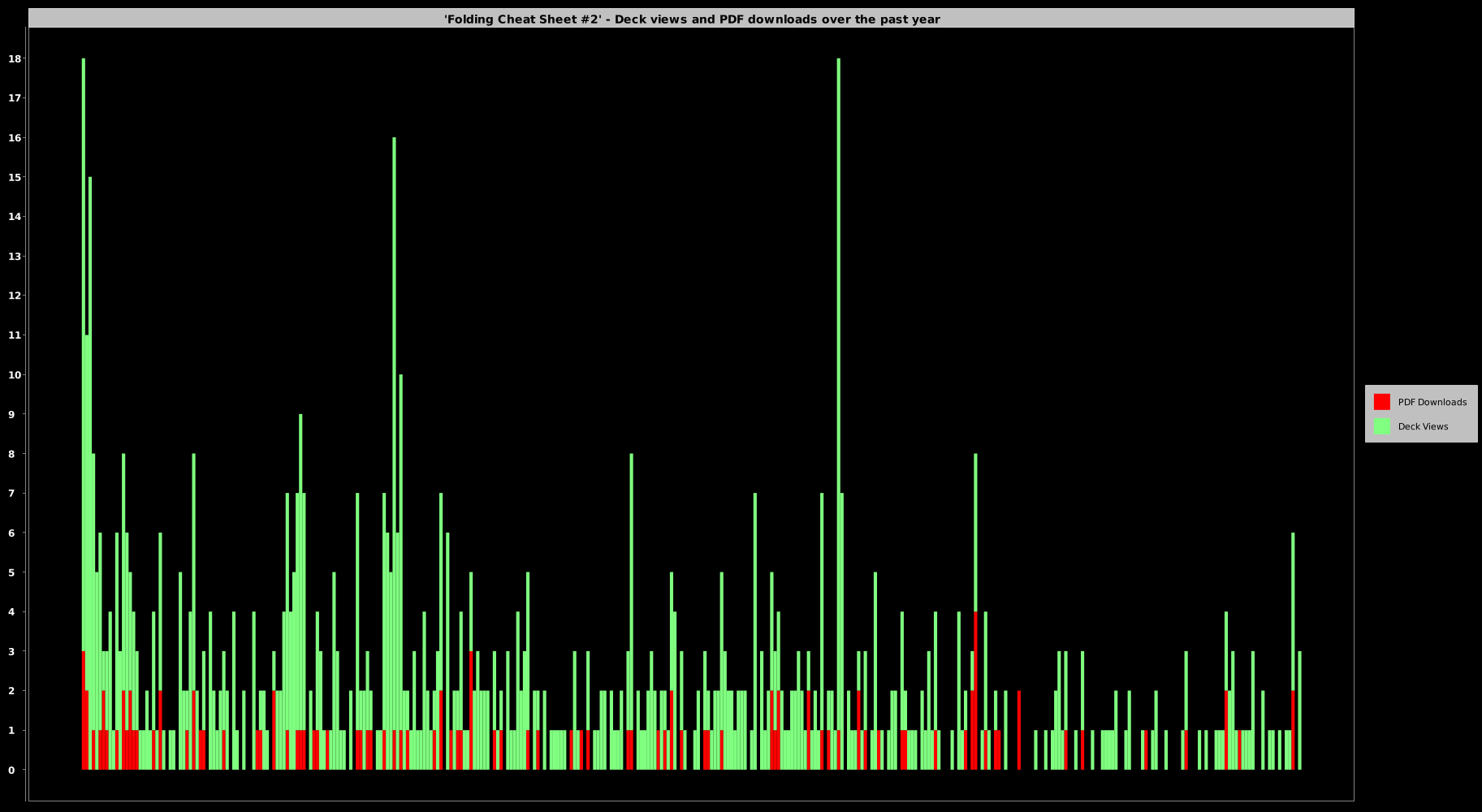Click the red PDF Downloads legend swatch
The image size is (1482, 812).
coord(1381,402)
